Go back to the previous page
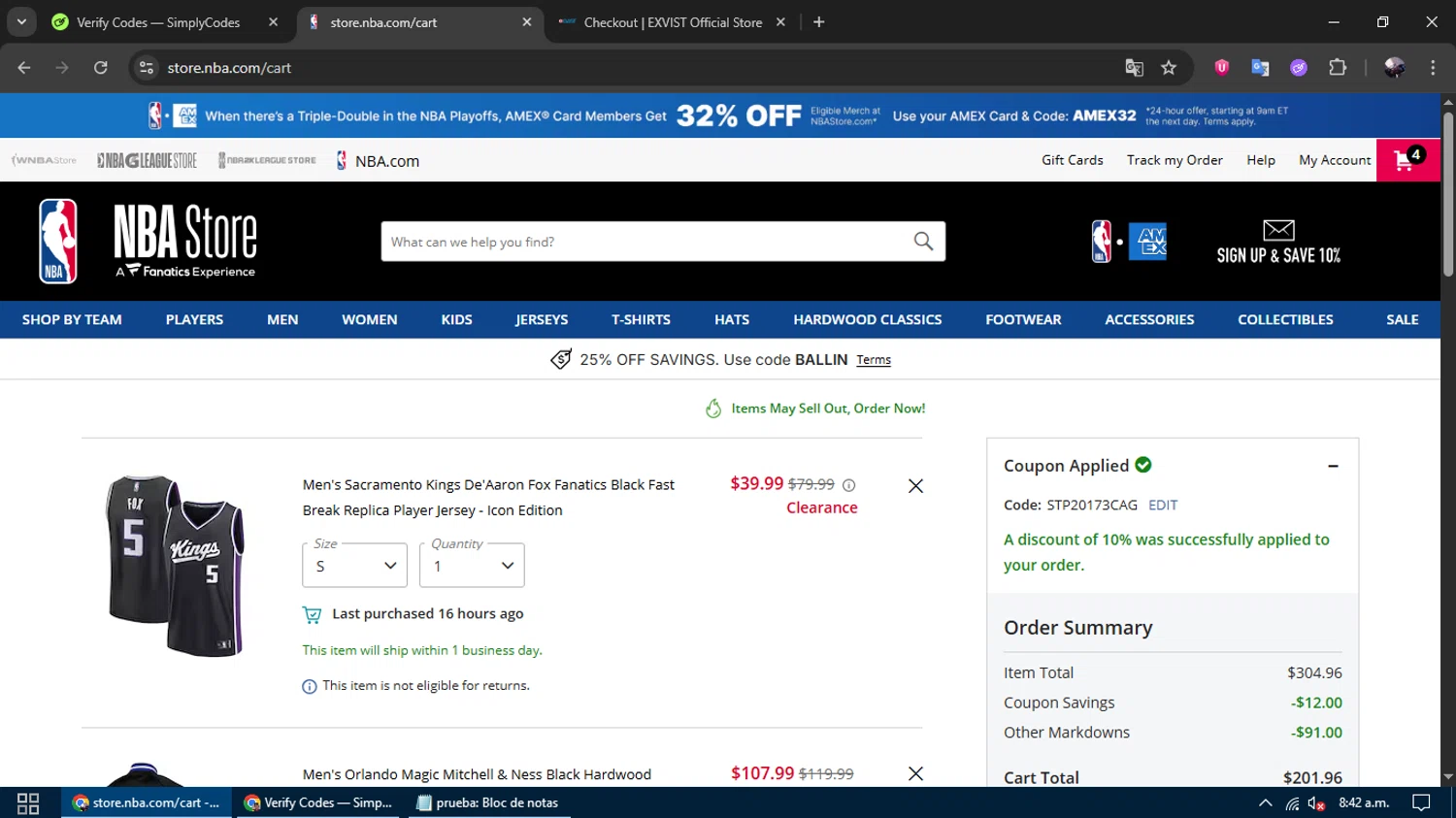1456x818 pixels. [x=24, y=68]
